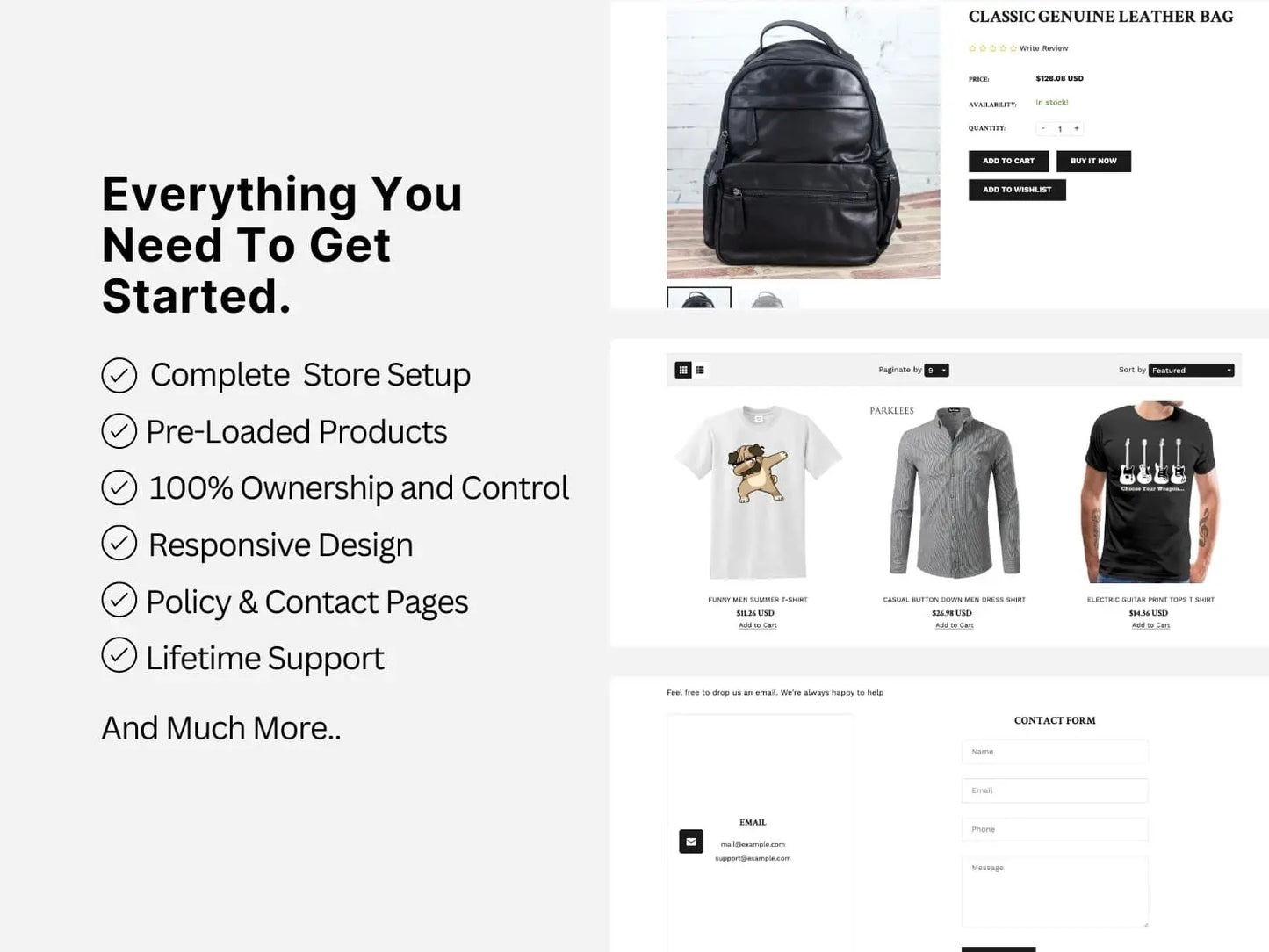Select the second leather bag thumbnail
1269x952 pixels.
[767, 299]
